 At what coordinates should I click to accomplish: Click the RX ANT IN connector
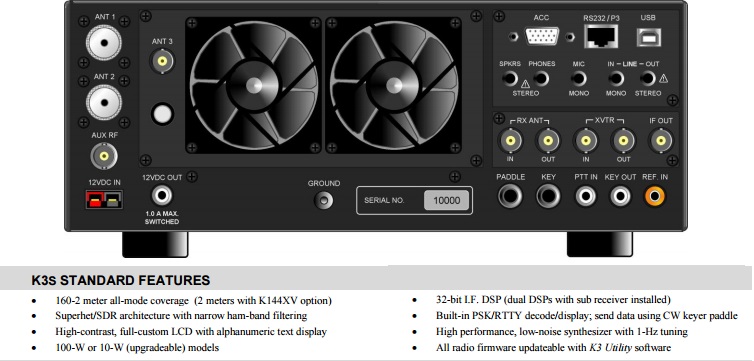click(509, 140)
